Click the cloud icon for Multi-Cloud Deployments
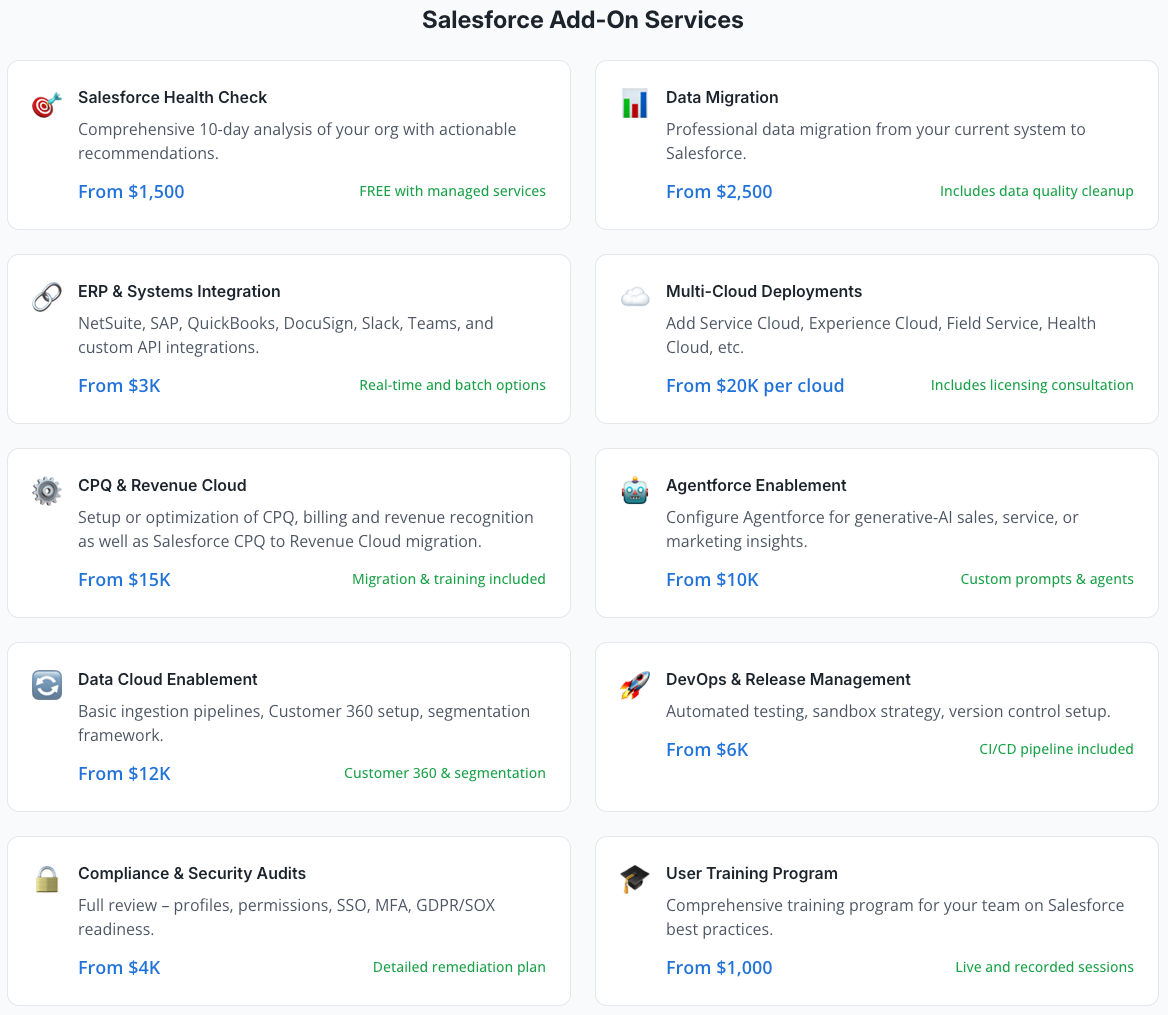Image resolution: width=1168 pixels, height=1015 pixels. tap(635, 297)
